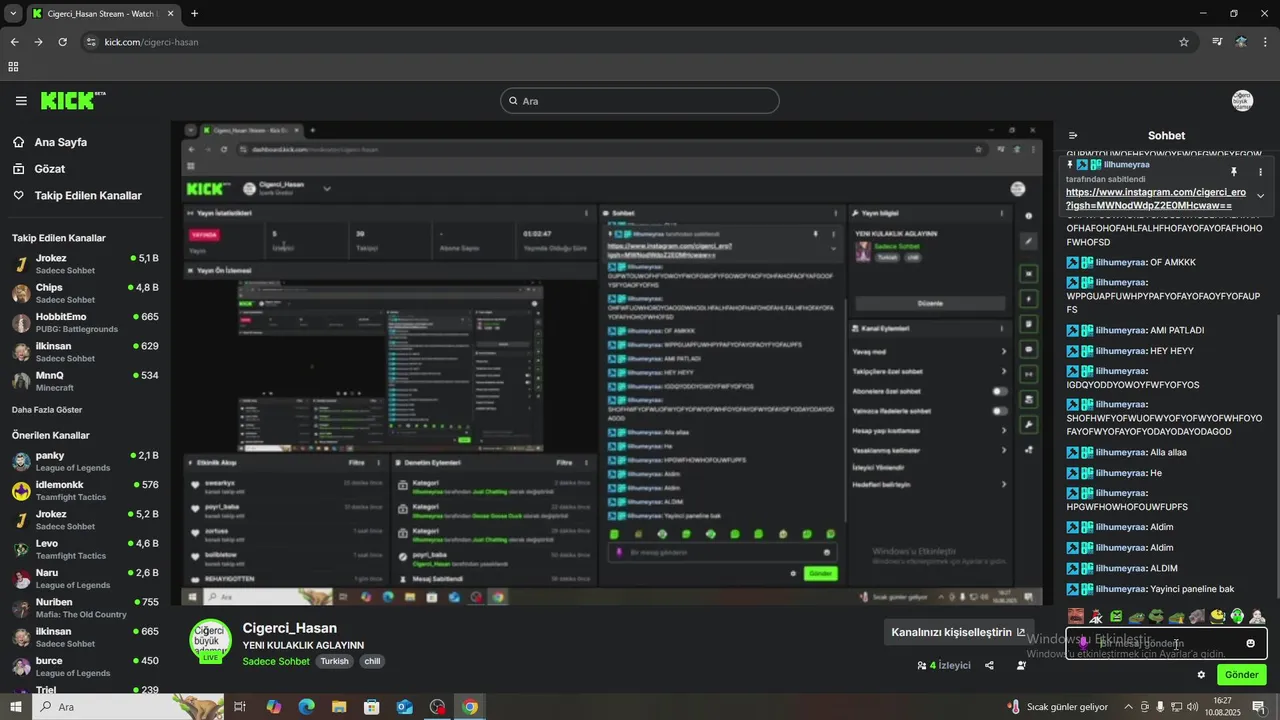This screenshot has width=1280, height=720.
Task: Go back with browser back arrow
Action: click(14, 42)
